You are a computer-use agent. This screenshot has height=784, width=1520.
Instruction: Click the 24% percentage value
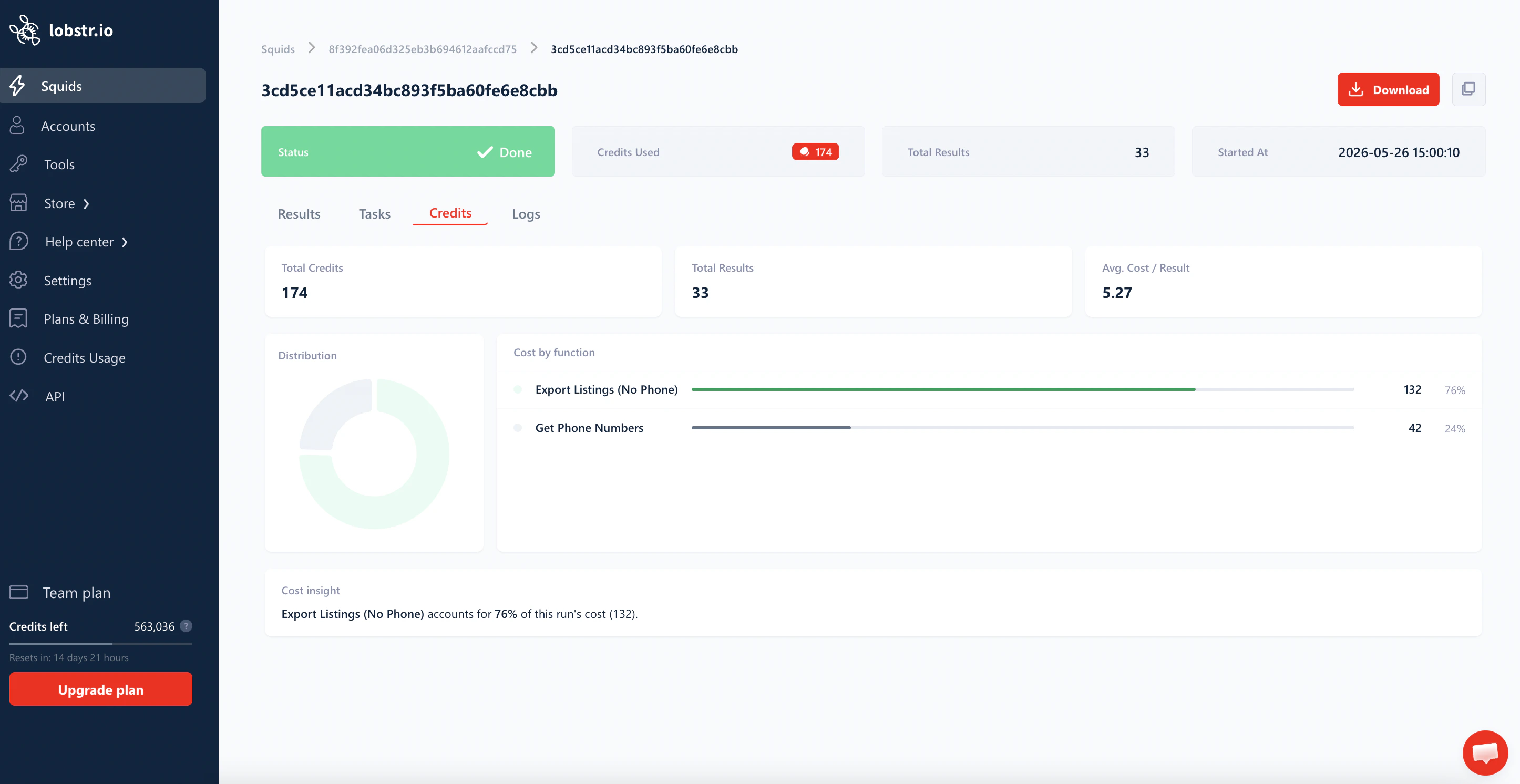click(x=1454, y=428)
